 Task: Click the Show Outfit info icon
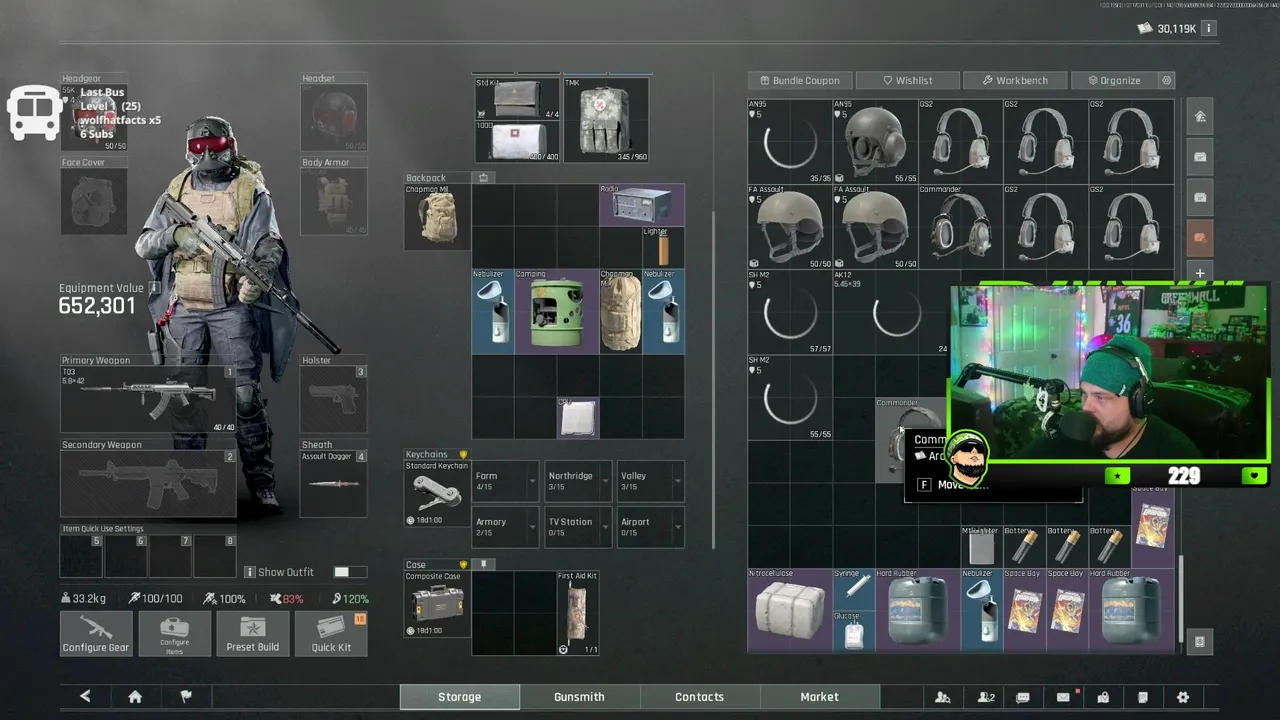(250, 572)
